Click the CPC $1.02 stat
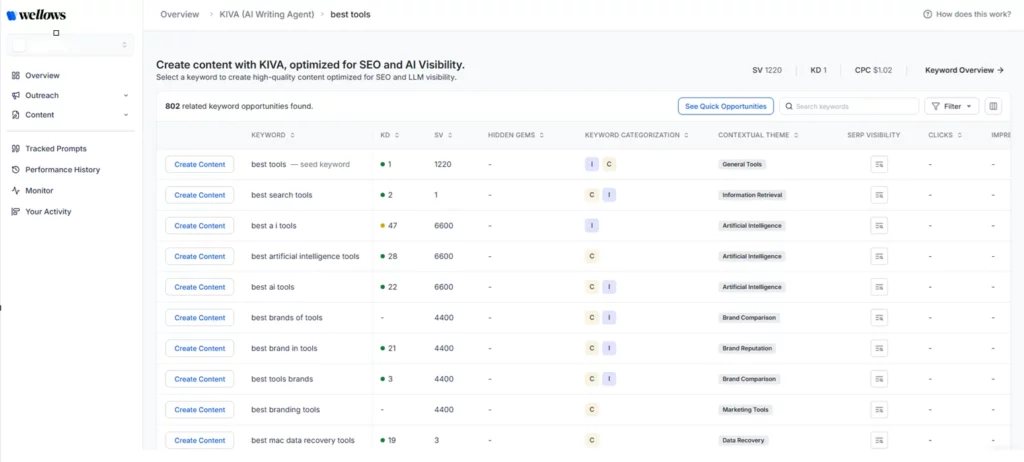This screenshot has height=462, width=1024. 873,70
